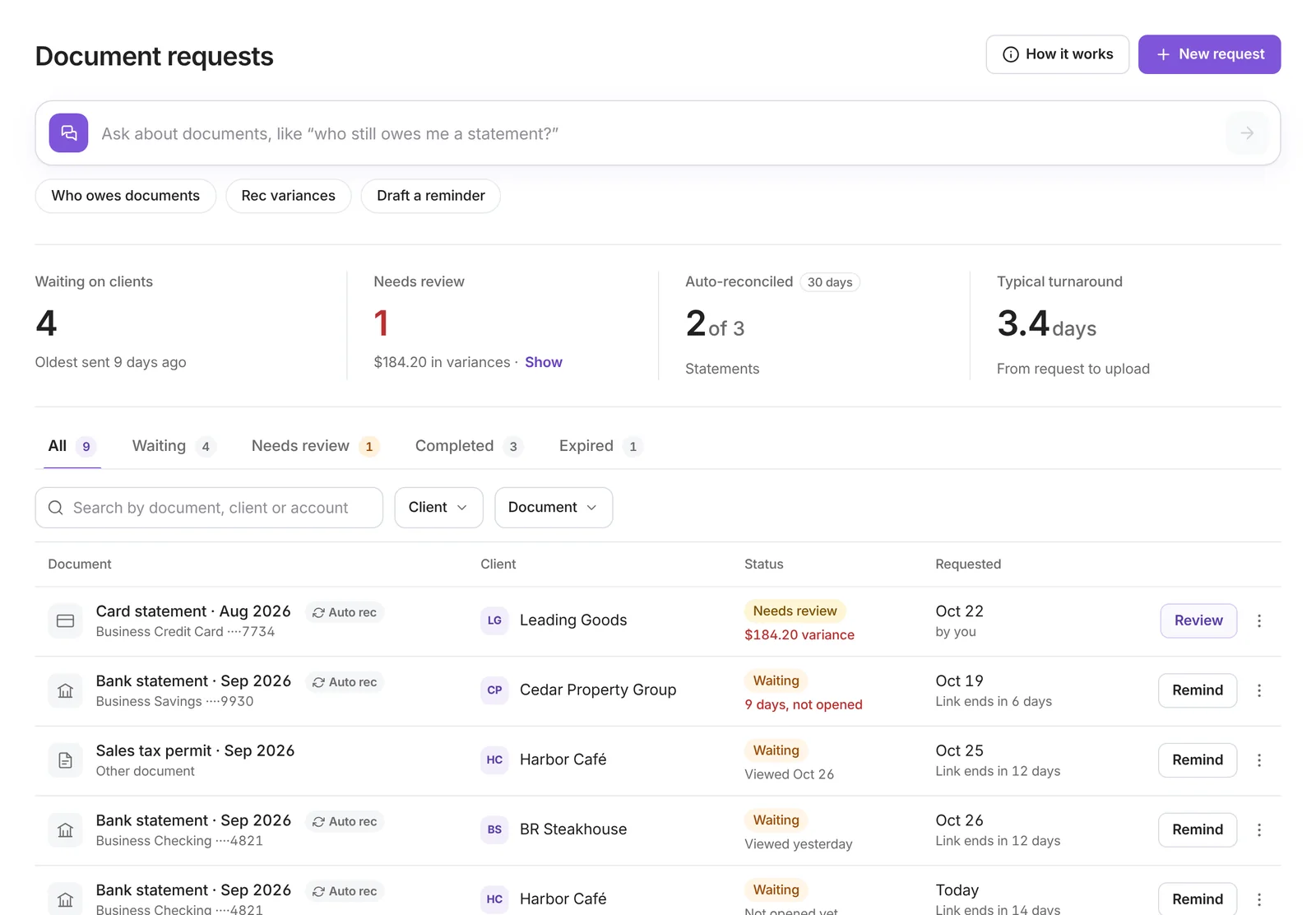1316x915 pixels.
Task: Click the Auto rec badge on Card statement
Action: (345, 612)
